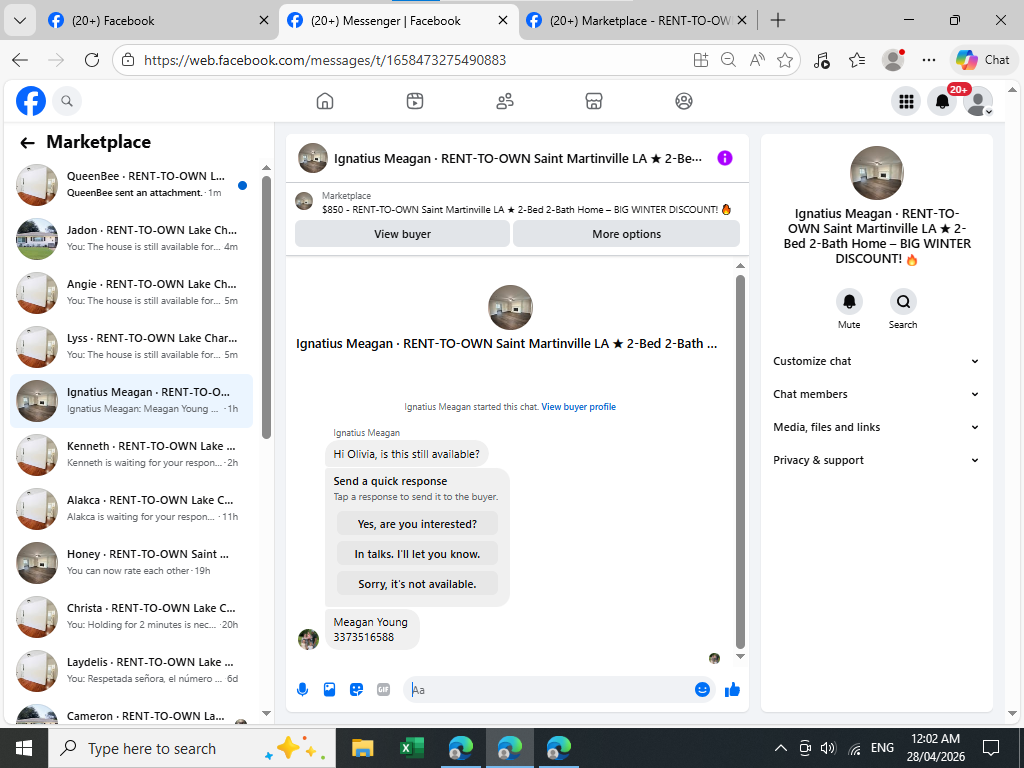
Task: Click the browser back arrow
Action: [20, 60]
